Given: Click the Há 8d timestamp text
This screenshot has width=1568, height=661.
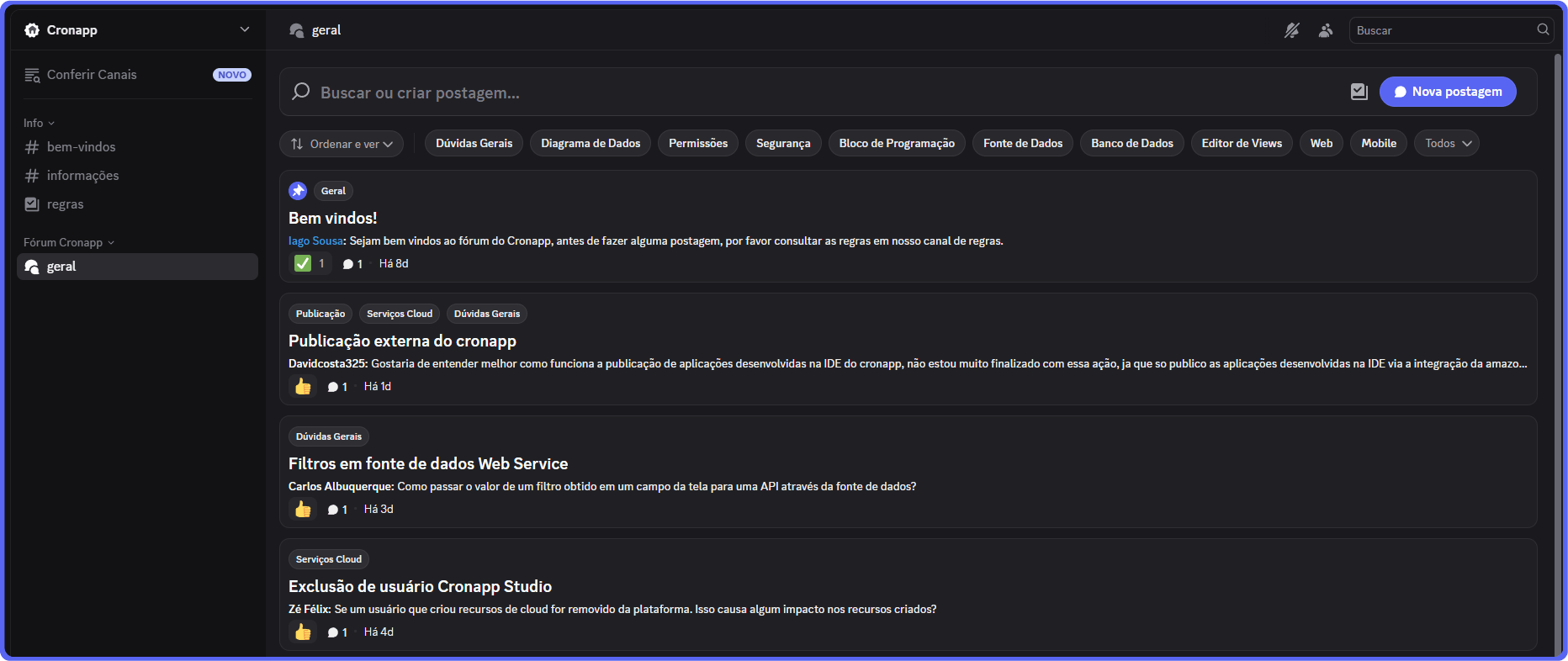Looking at the screenshot, I should tap(394, 263).
